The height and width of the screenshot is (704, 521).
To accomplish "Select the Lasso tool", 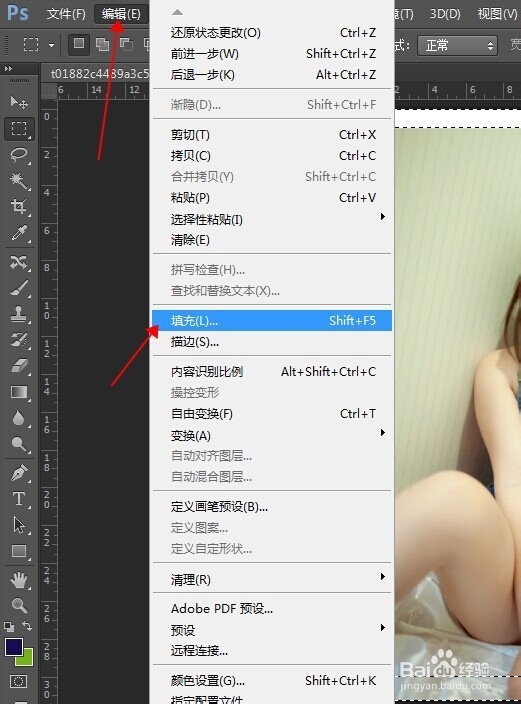I will point(19,155).
